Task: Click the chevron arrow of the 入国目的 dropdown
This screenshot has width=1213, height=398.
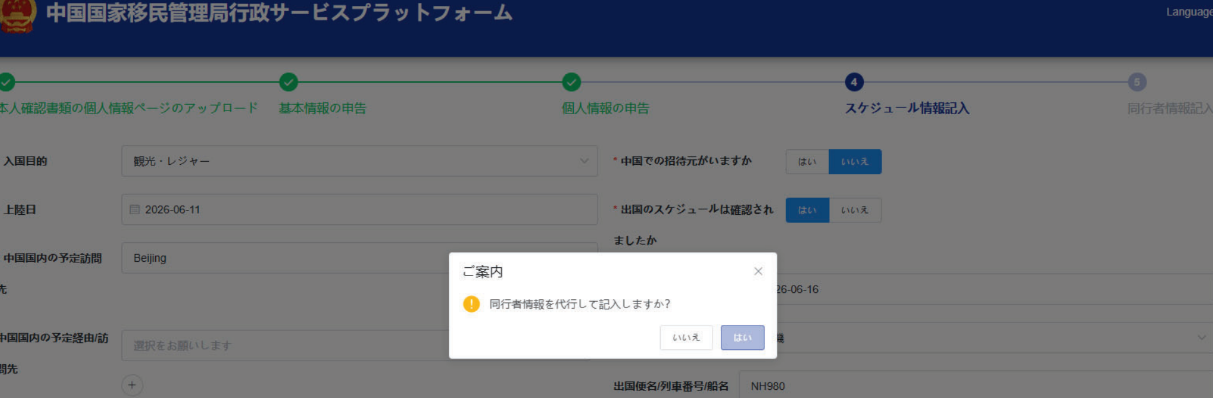Action: coord(584,161)
